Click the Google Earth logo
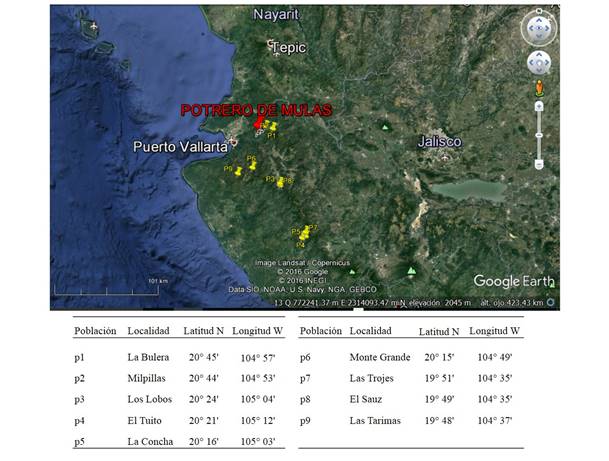This screenshot has width=609, height=461. 510,281
